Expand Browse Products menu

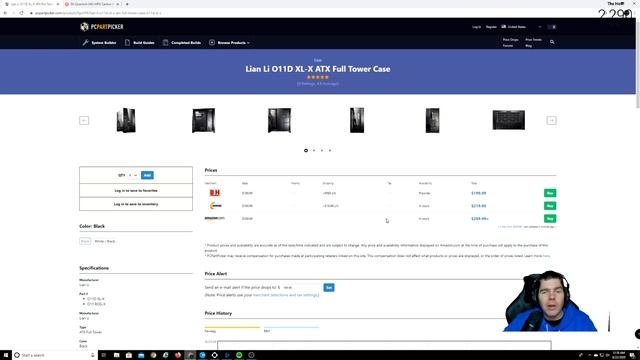point(229,42)
